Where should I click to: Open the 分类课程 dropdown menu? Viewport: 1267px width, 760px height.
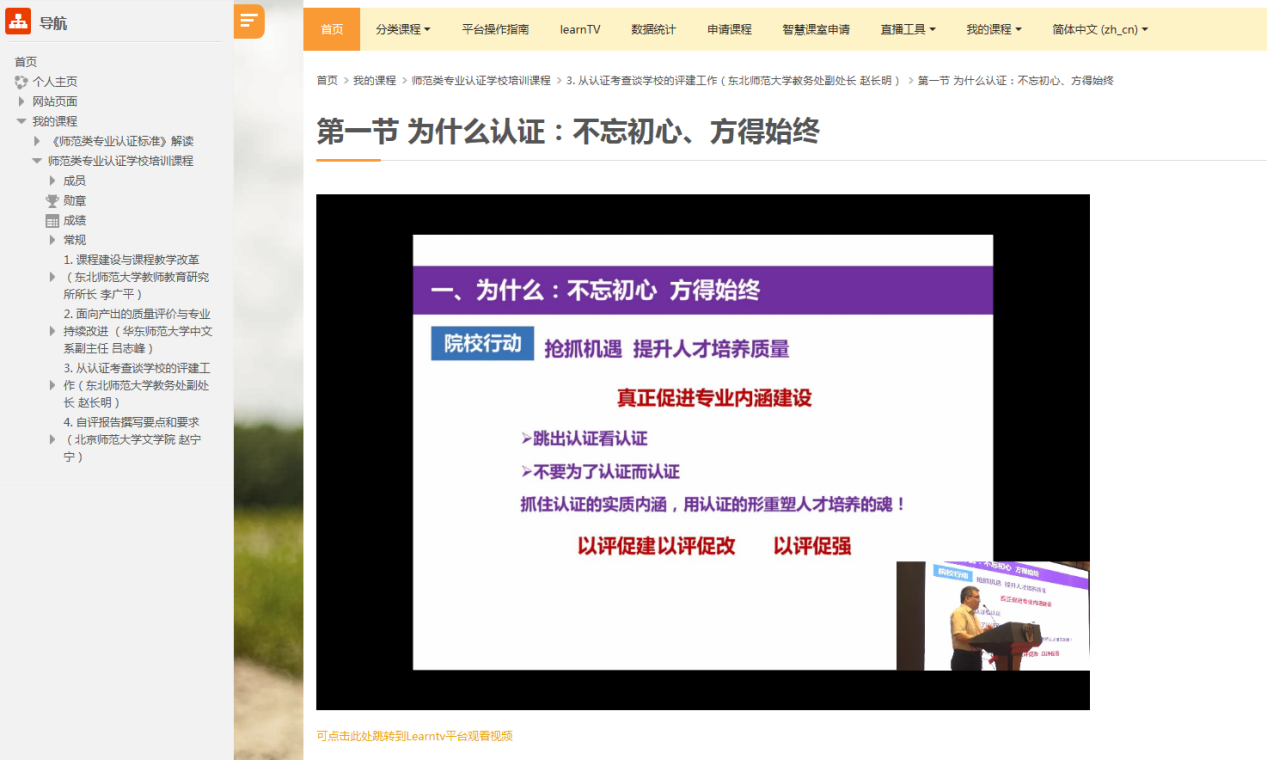(403, 30)
